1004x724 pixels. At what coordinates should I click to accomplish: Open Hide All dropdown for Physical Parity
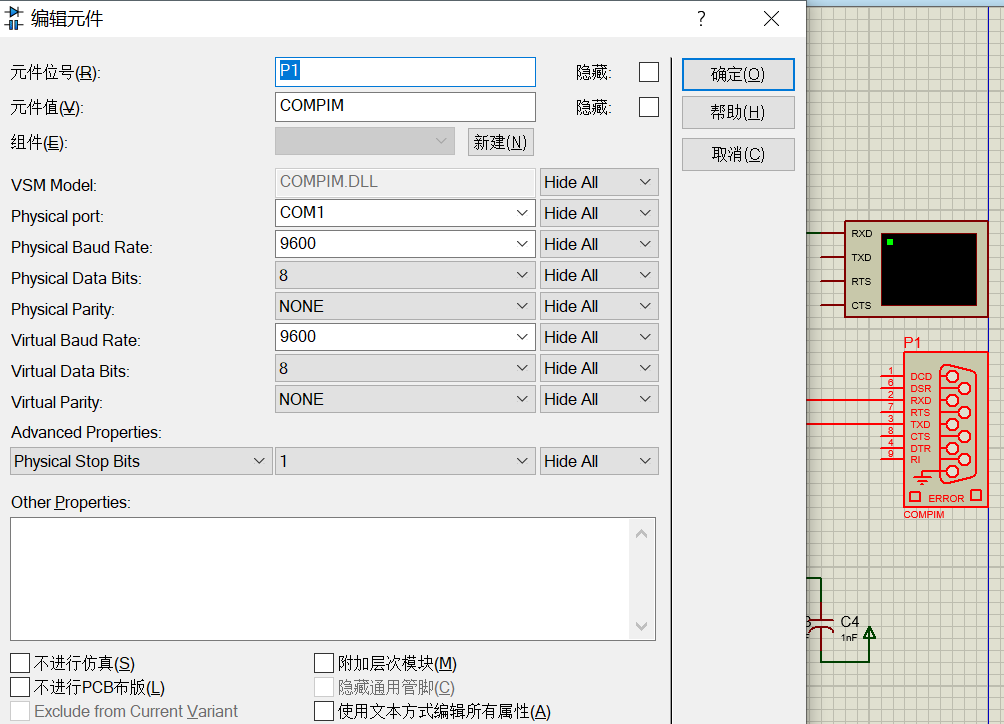[x=599, y=306]
